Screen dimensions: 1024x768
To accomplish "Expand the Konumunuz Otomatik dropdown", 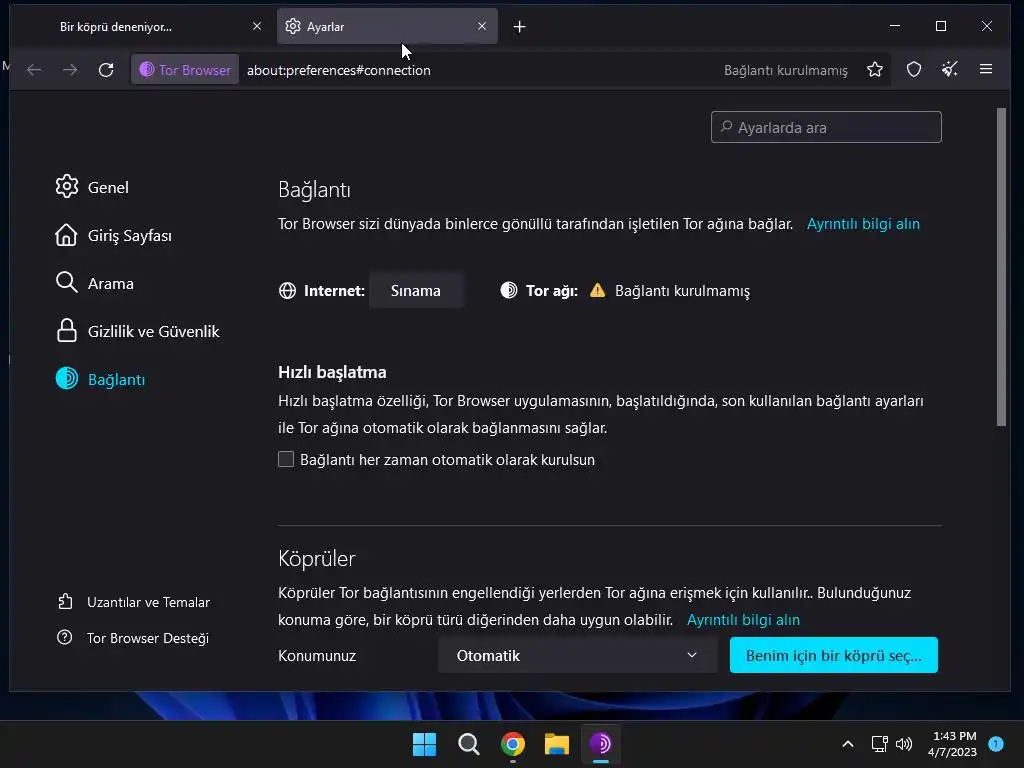I will [577, 655].
